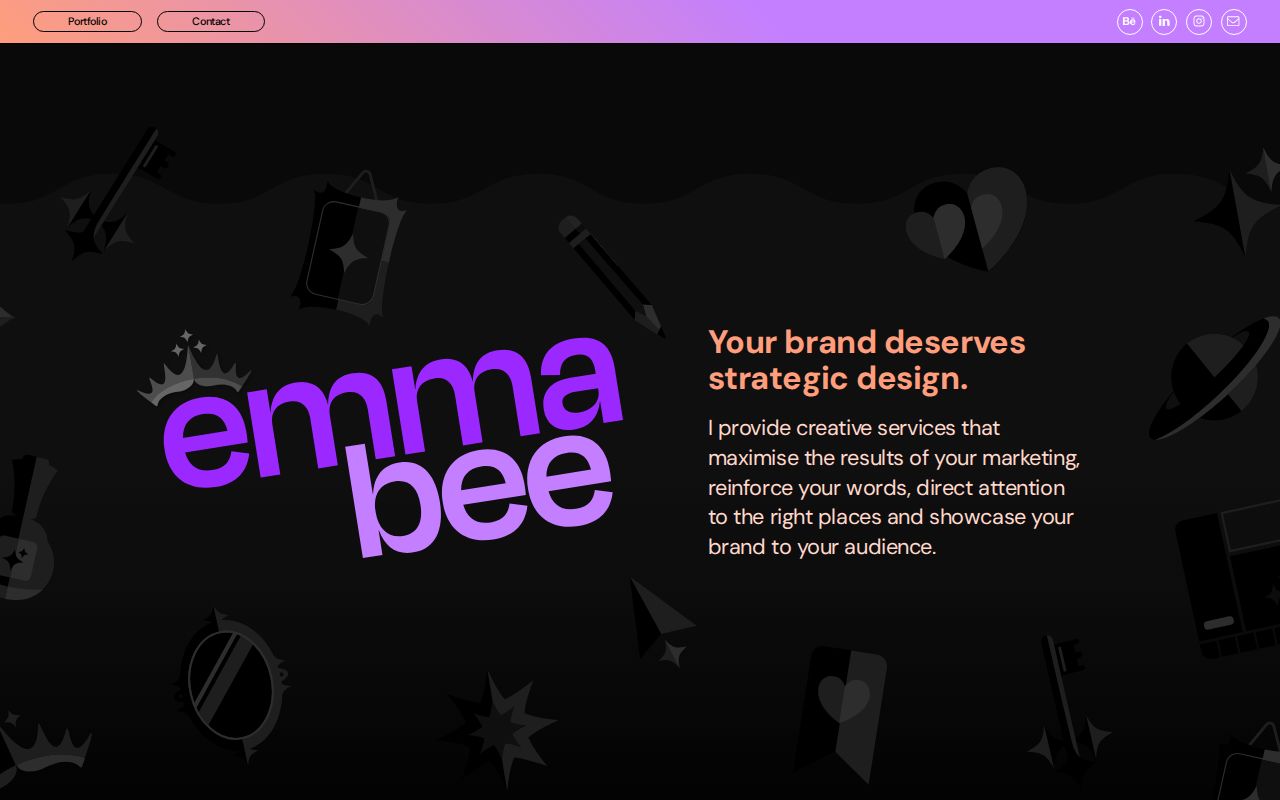
Task: Open Emma Bee's Behance profile
Action: pyautogui.click(x=1129, y=21)
